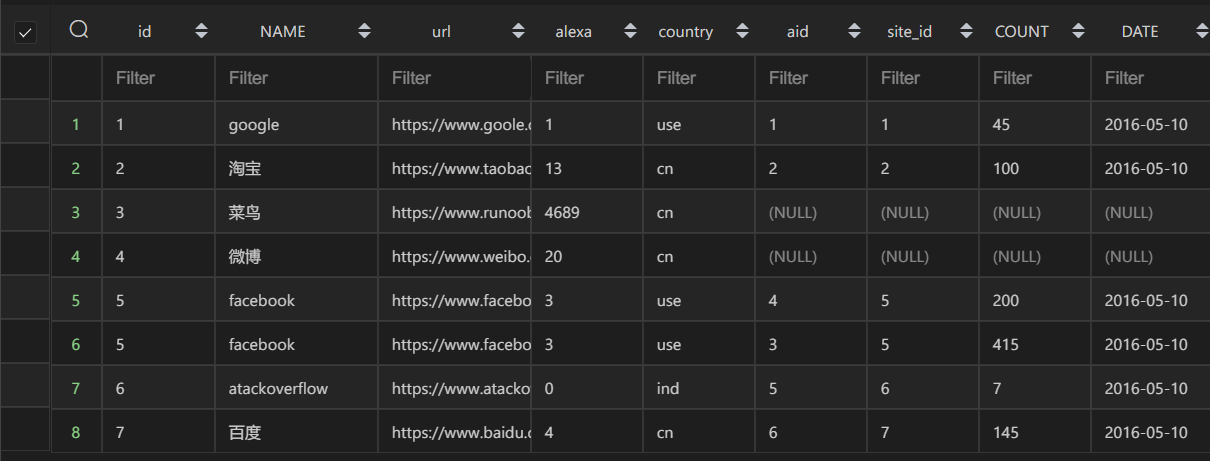Sort by the id column arrows
Viewport: 1210px width, 461px height.
[201, 31]
